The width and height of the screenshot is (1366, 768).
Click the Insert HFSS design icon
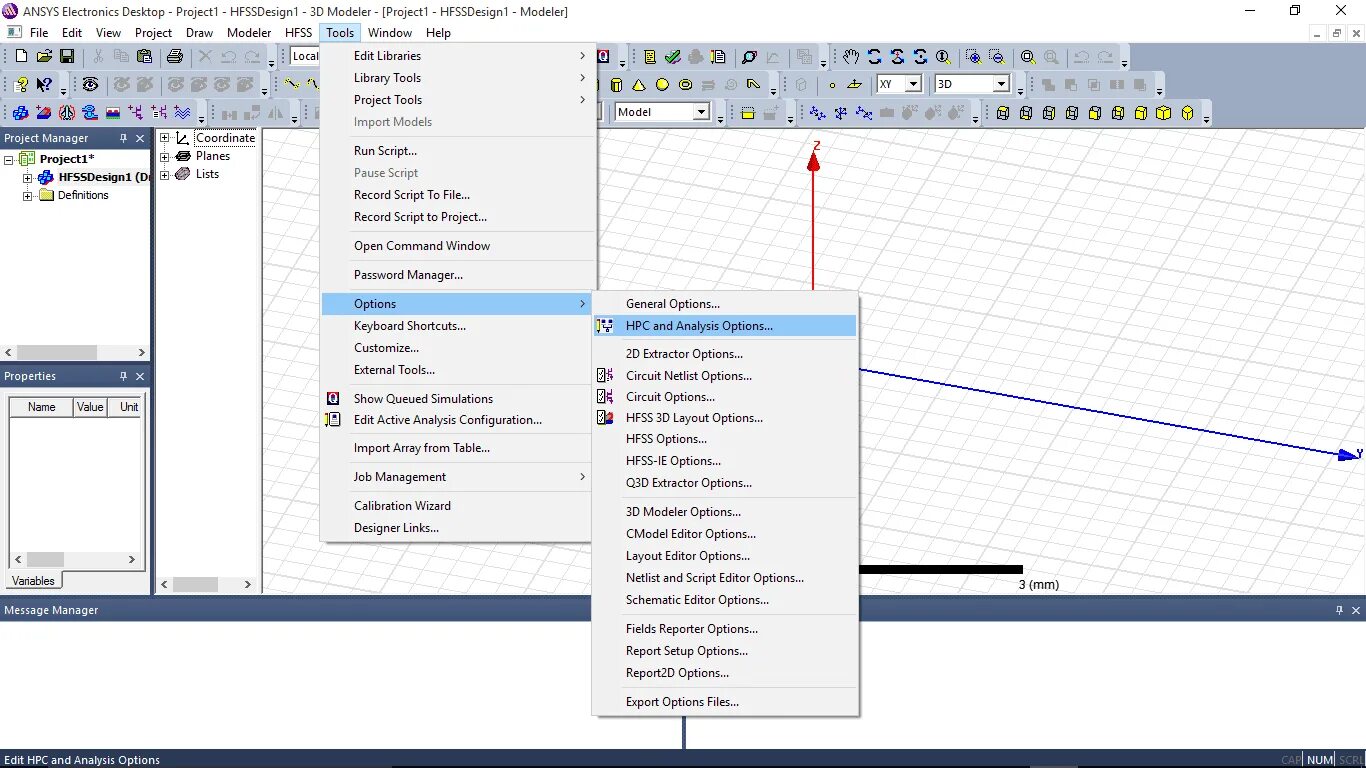[20, 113]
